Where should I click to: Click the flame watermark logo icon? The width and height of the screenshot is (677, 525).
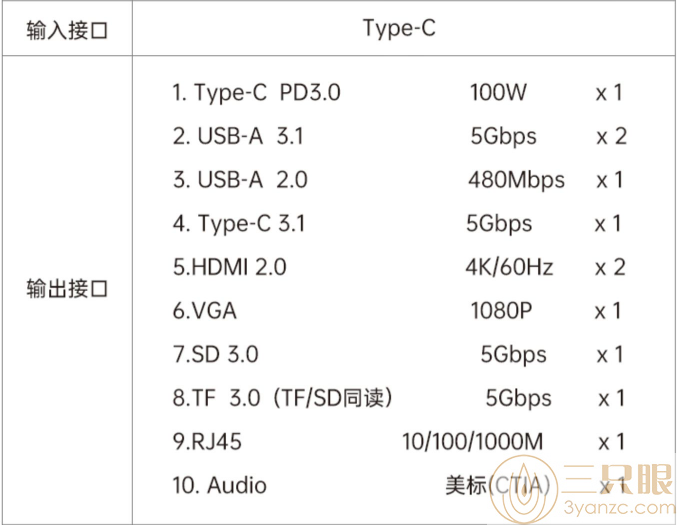[523, 491]
